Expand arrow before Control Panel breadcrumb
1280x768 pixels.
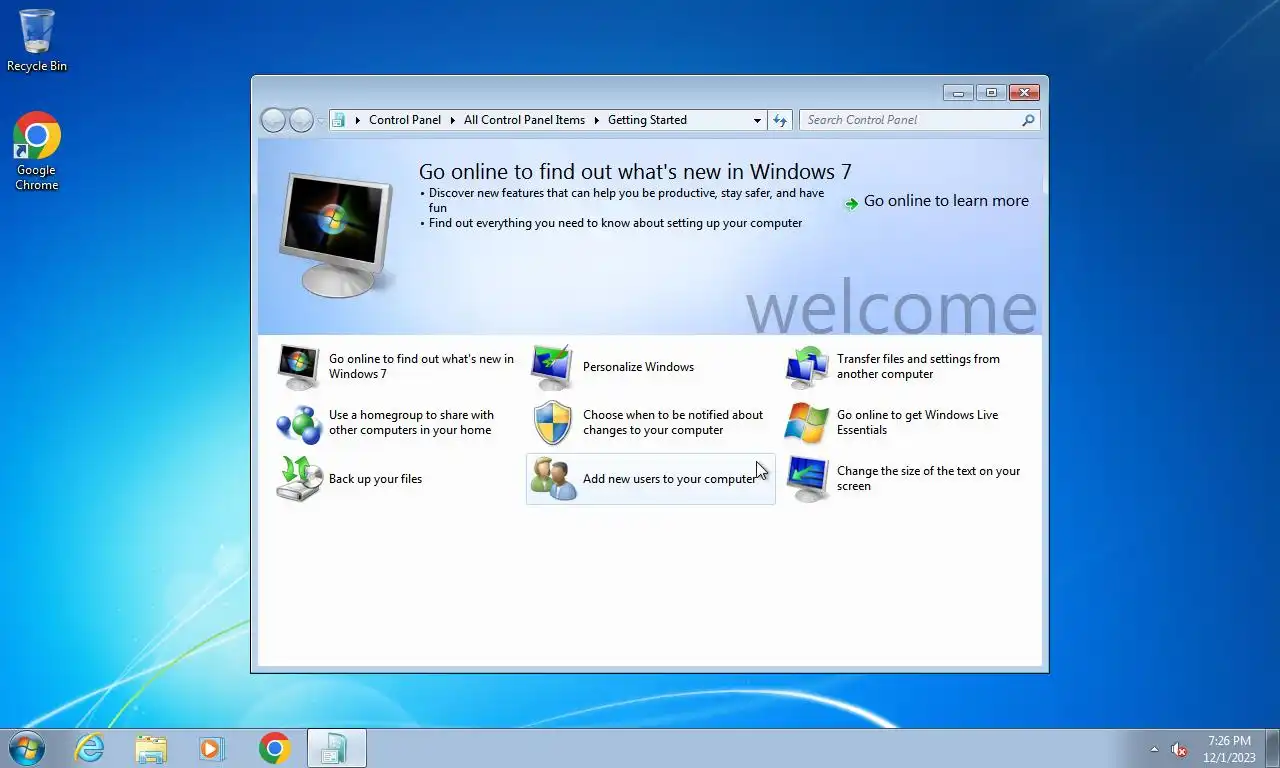tap(358, 120)
